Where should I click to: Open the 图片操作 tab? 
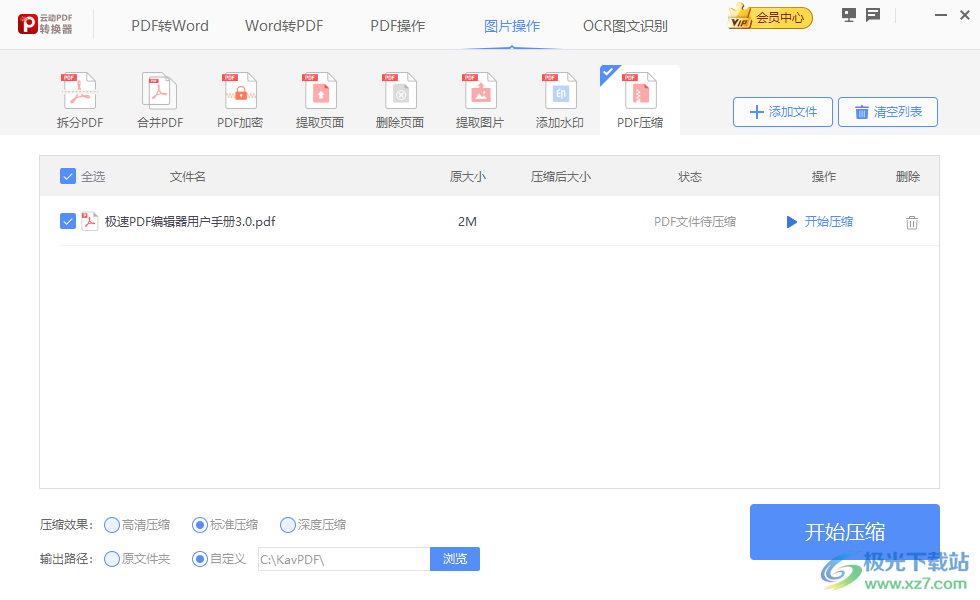512,26
